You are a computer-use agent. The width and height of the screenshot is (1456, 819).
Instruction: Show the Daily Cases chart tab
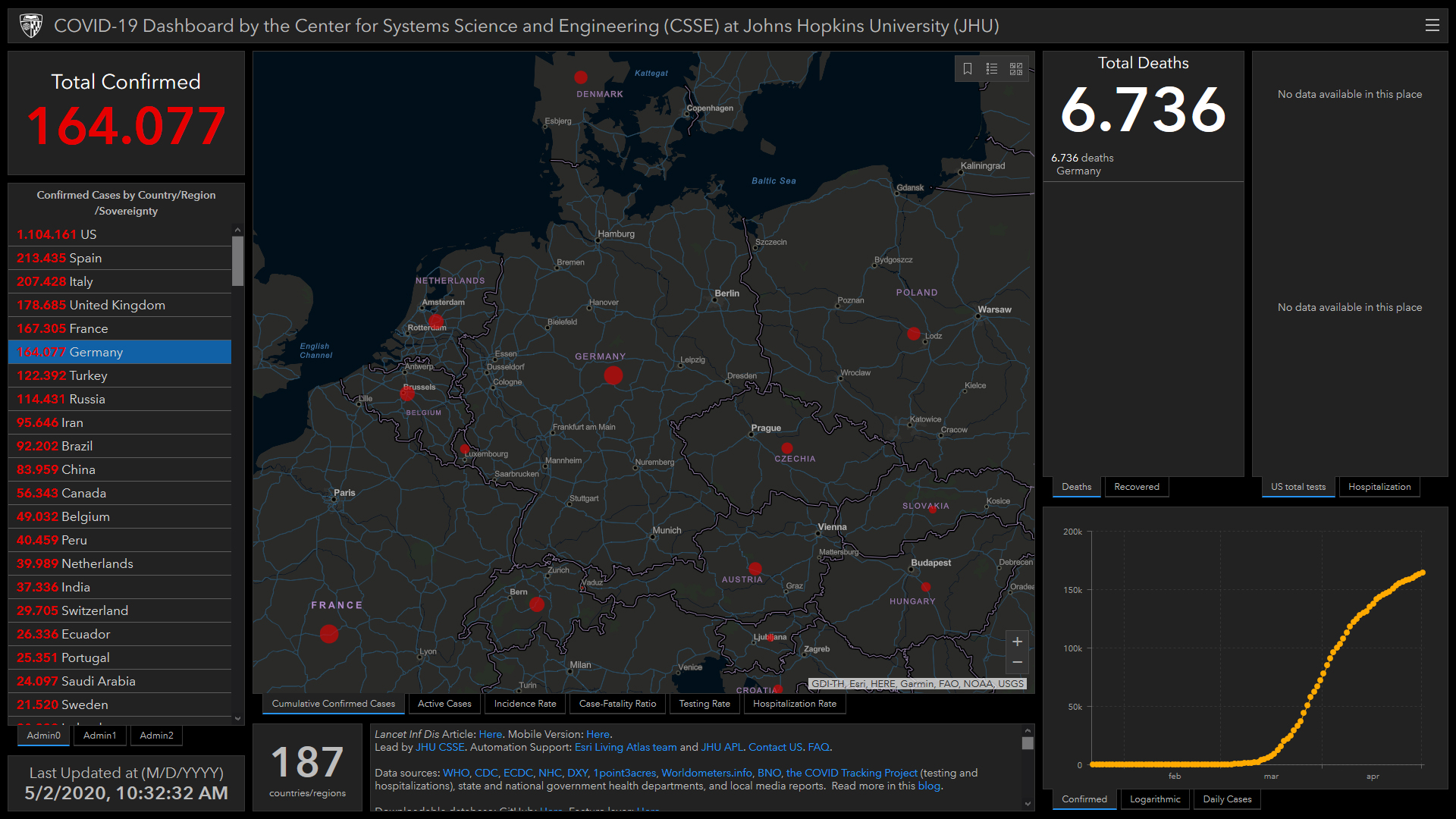coord(1227,799)
